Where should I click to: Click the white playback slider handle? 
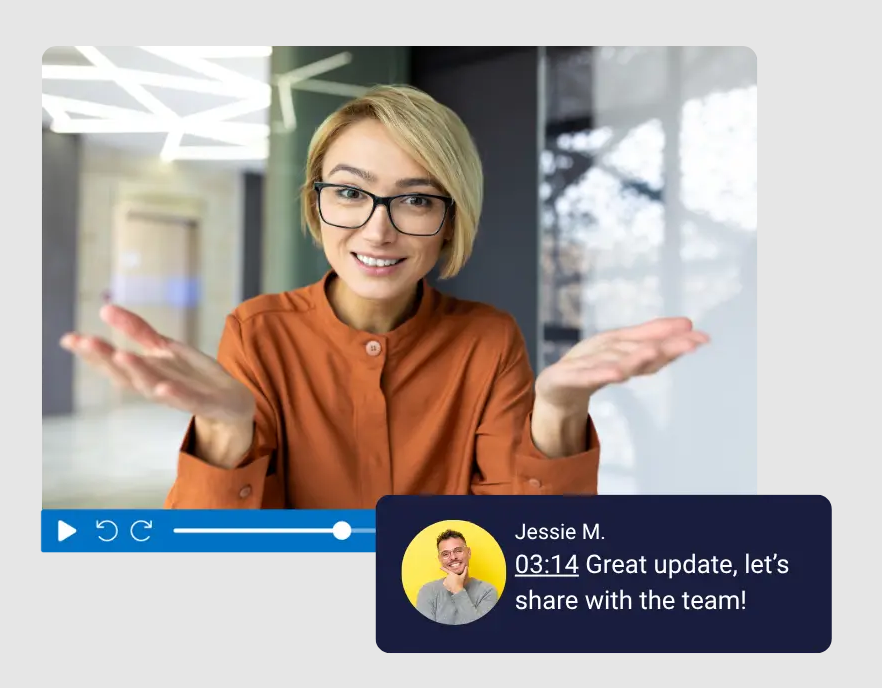[342, 531]
